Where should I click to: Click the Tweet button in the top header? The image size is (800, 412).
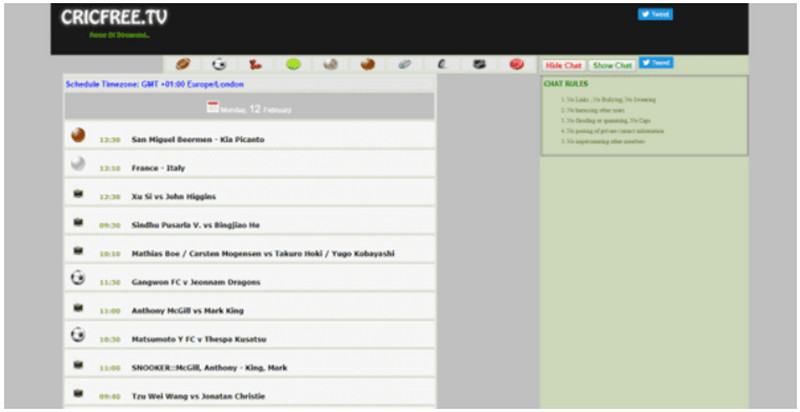(x=655, y=15)
